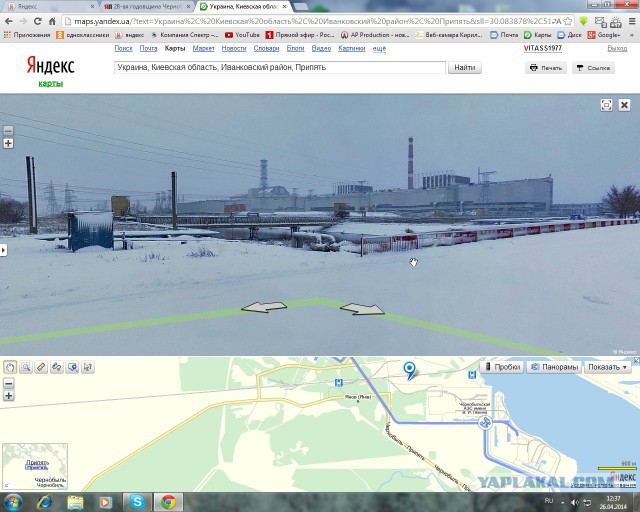640x512 pixels.
Task: Open the Прямой эфир bookmark
Action: [300, 35]
